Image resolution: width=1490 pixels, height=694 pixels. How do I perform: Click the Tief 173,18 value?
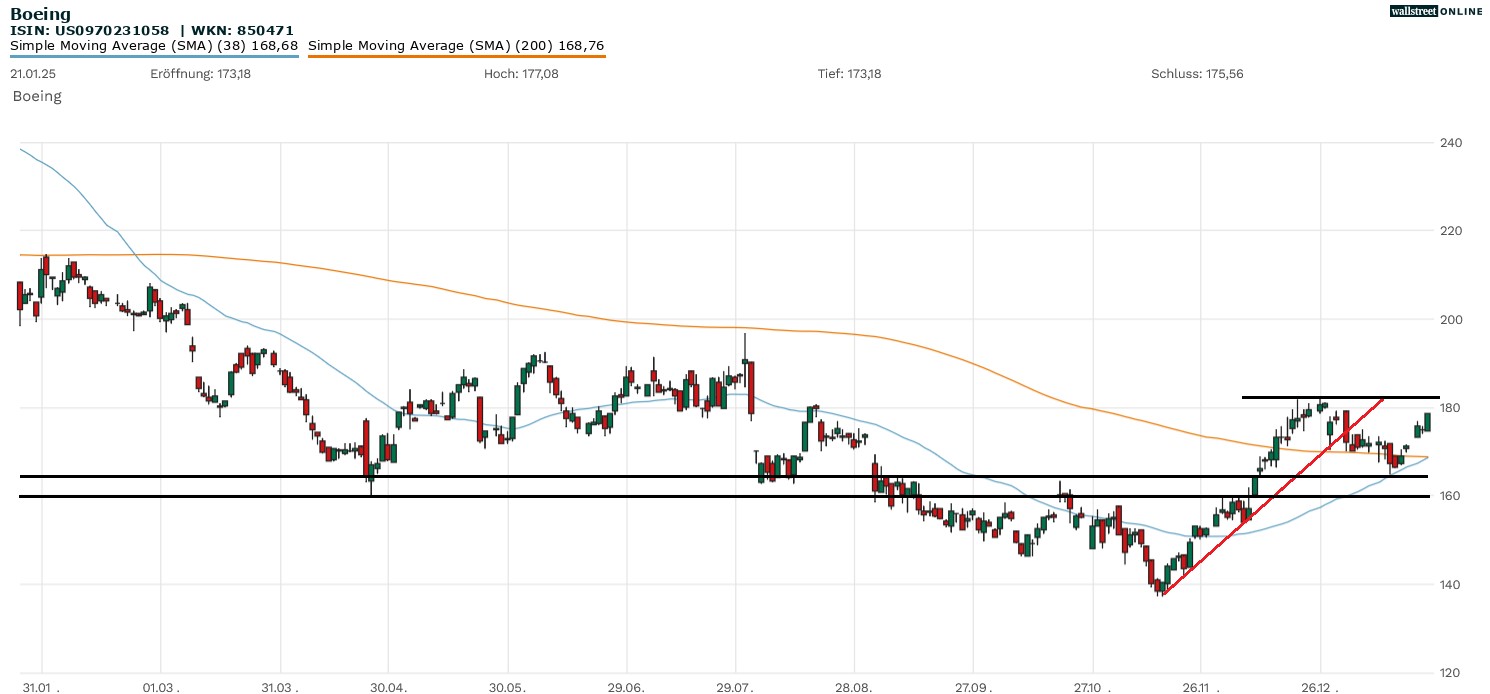click(849, 74)
